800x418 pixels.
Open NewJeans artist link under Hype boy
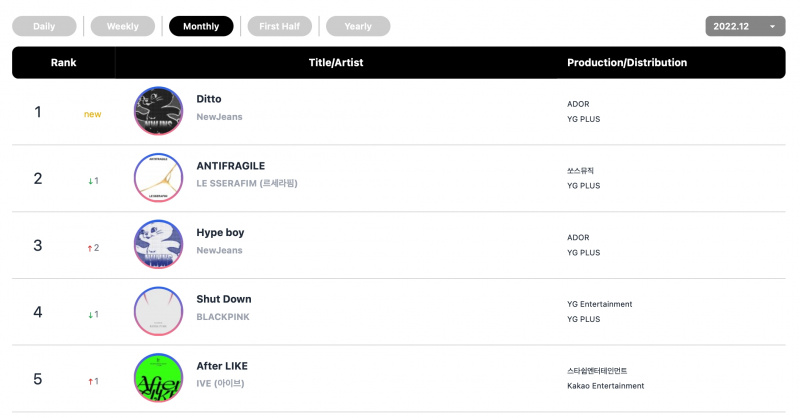[219, 250]
